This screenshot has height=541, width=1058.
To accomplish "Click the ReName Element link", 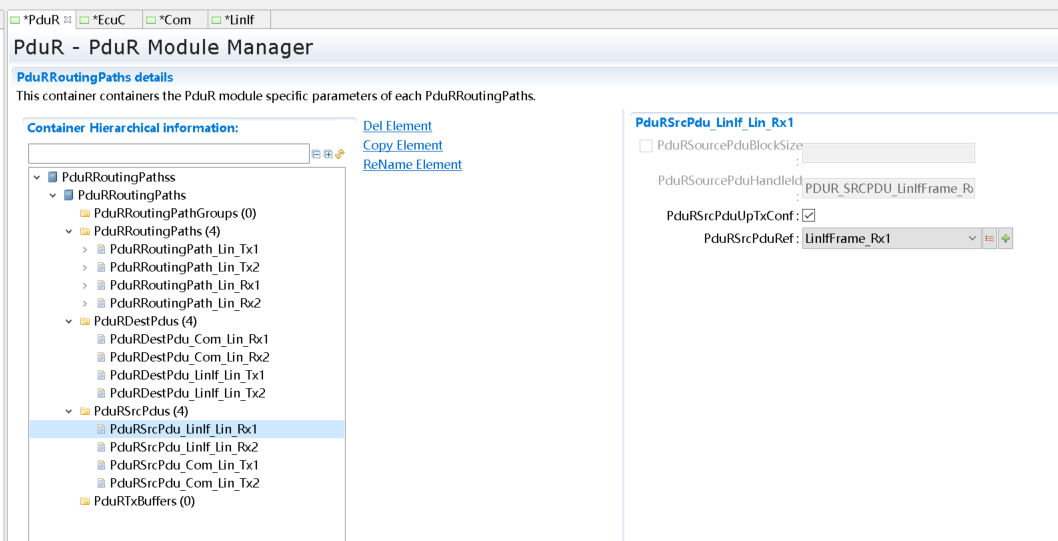I will (x=412, y=164).
